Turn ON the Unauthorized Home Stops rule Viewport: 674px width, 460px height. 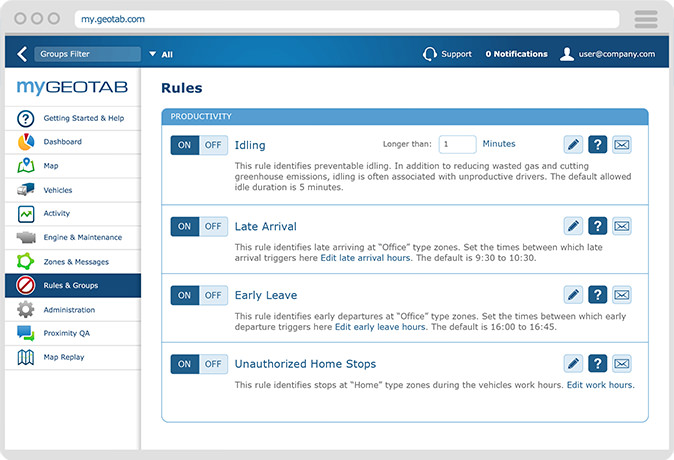tap(185, 364)
